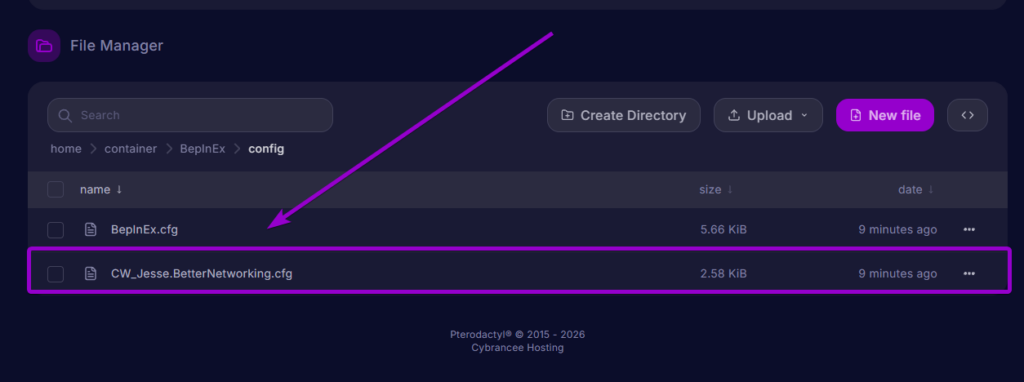Tick the checkbox for BepInEx.cfg

pos(56,229)
